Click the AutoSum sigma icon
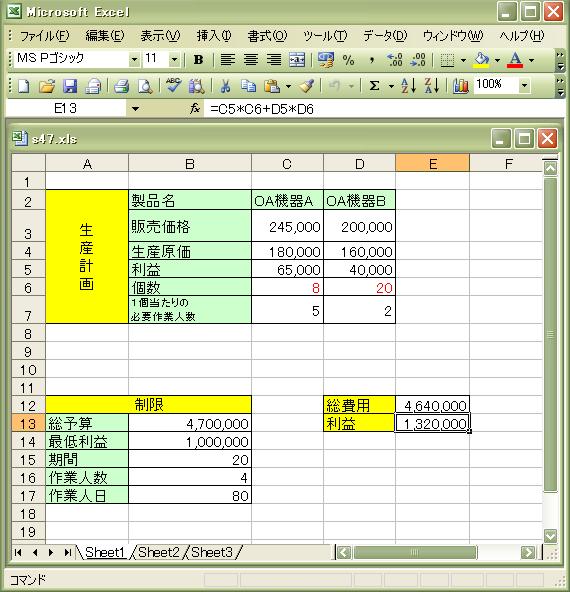This screenshot has height=592, width=570. click(x=374, y=86)
